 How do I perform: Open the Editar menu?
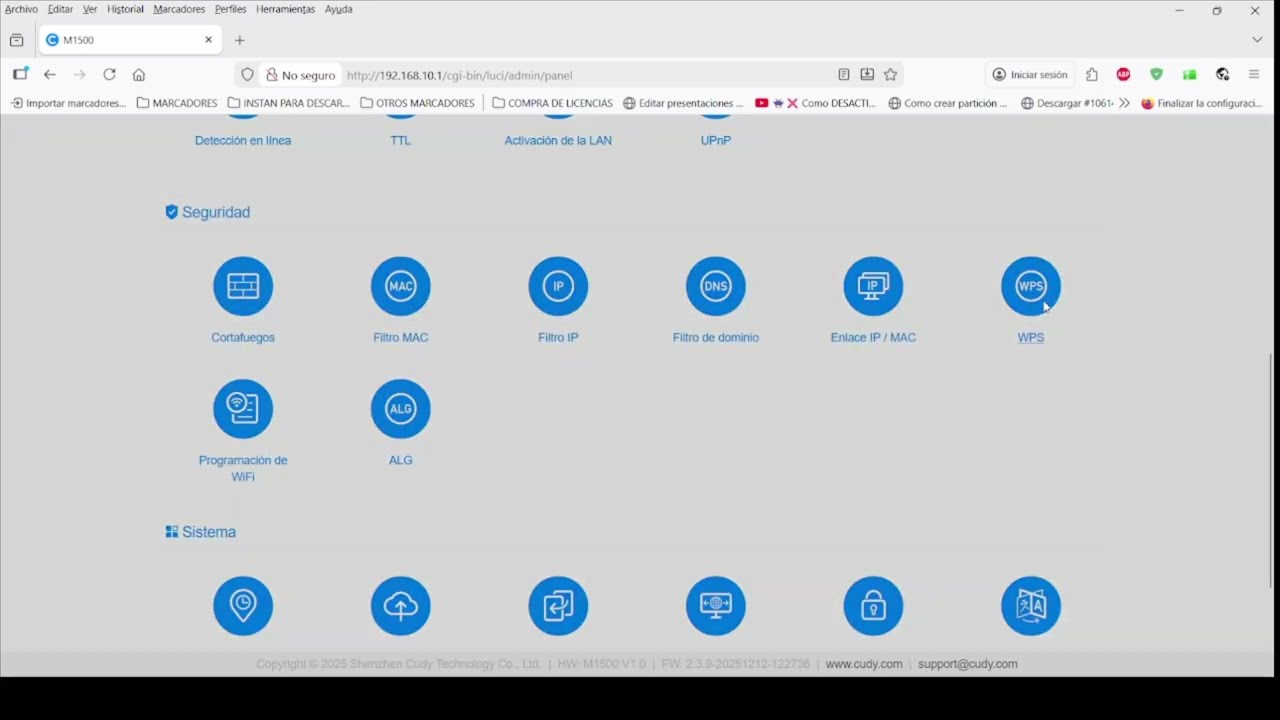[60, 9]
